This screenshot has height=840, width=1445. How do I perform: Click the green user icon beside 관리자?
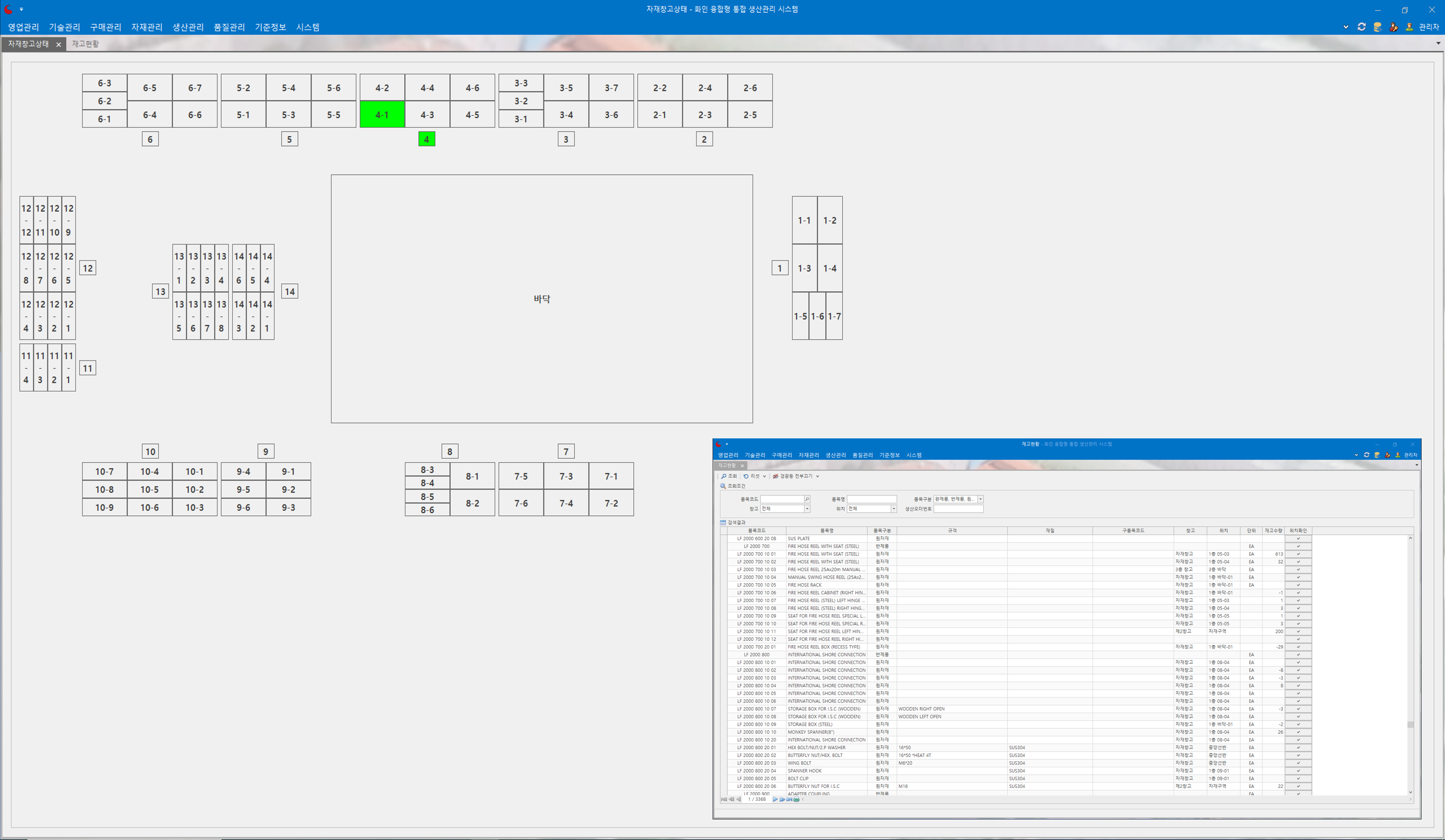click(1409, 27)
